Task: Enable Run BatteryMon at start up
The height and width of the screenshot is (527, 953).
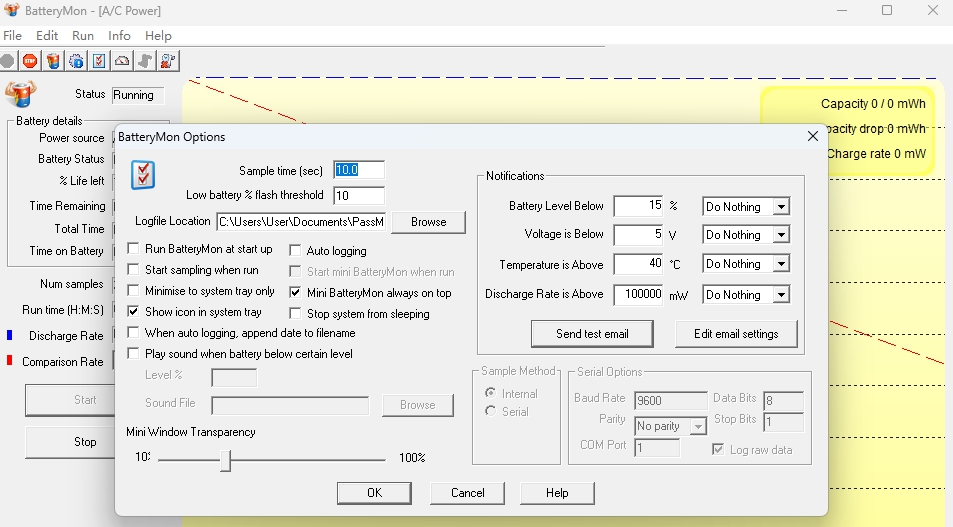Action: click(134, 249)
